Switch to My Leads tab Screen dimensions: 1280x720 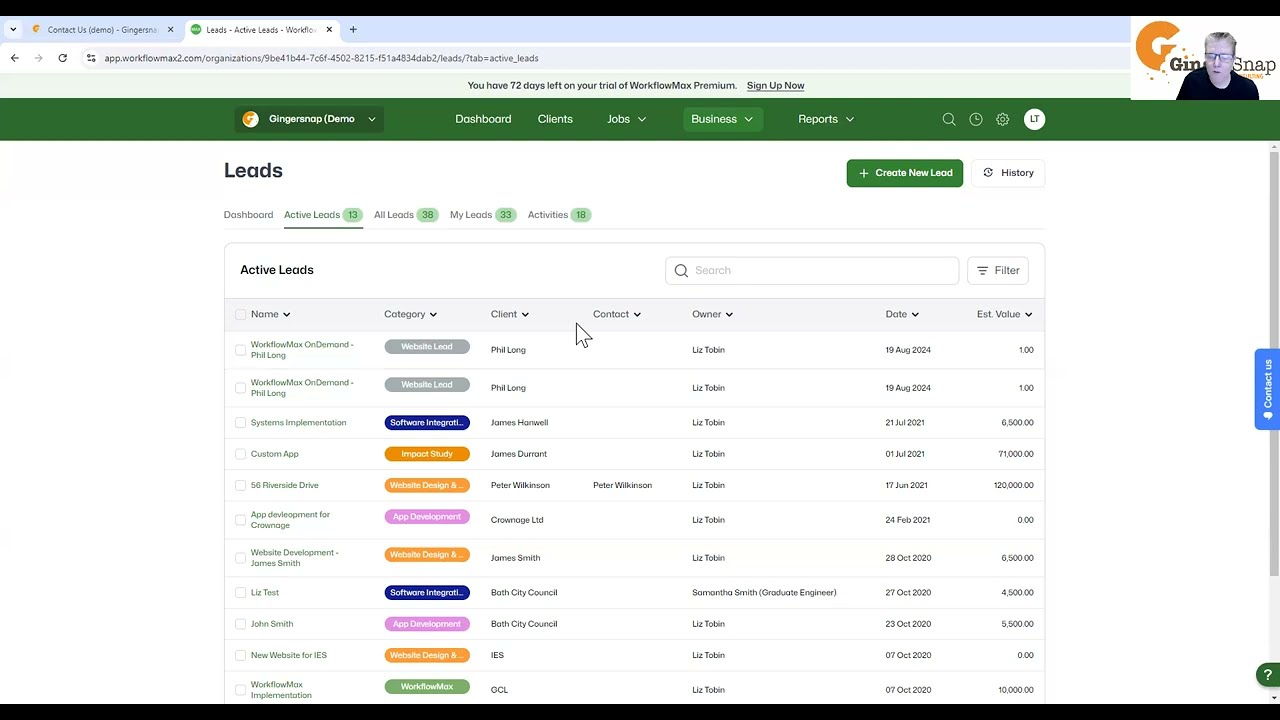(x=482, y=215)
